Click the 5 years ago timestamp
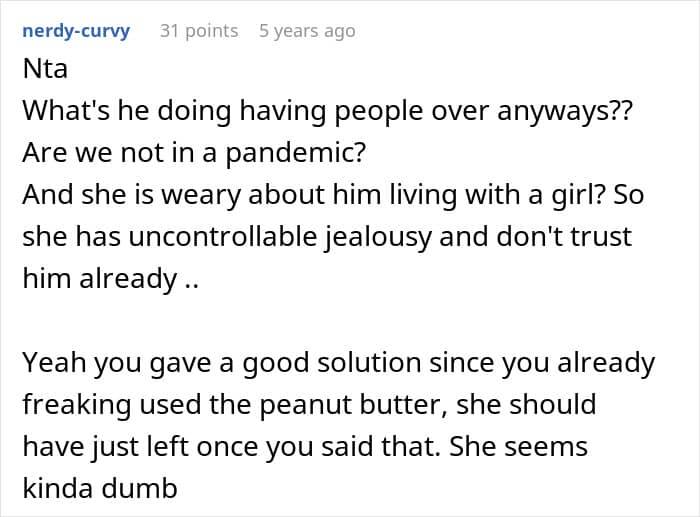Viewport: 700px width, 517px height. (307, 31)
